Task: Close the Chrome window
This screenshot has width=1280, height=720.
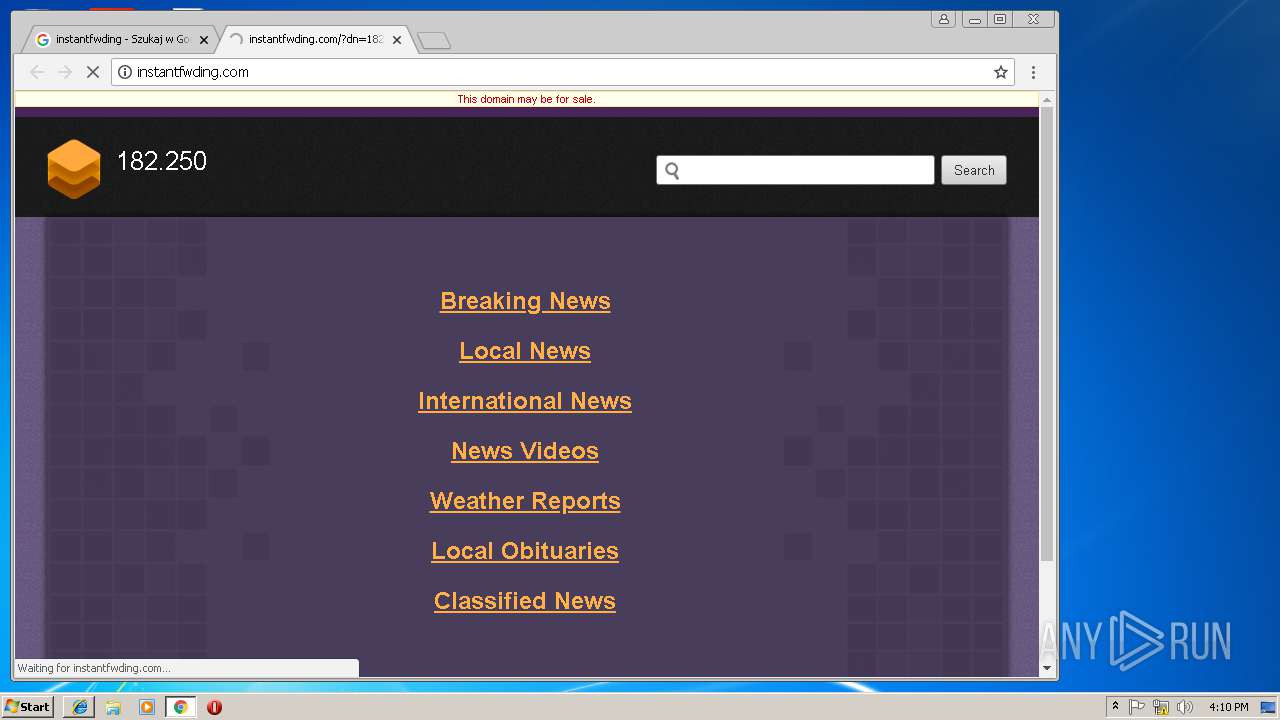Action: pyautogui.click(x=1034, y=19)
